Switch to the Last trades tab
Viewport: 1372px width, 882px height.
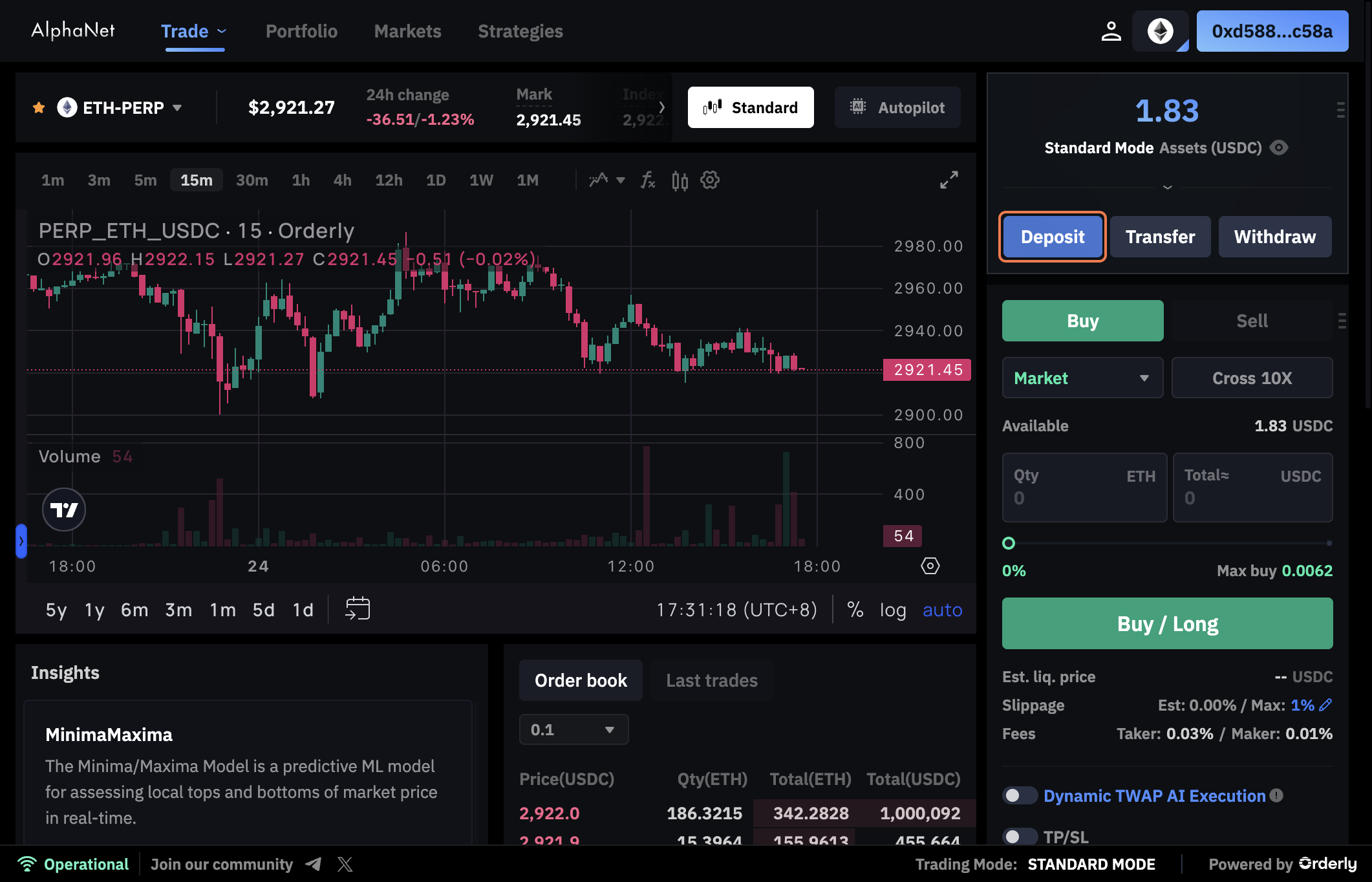coord(711,681)
